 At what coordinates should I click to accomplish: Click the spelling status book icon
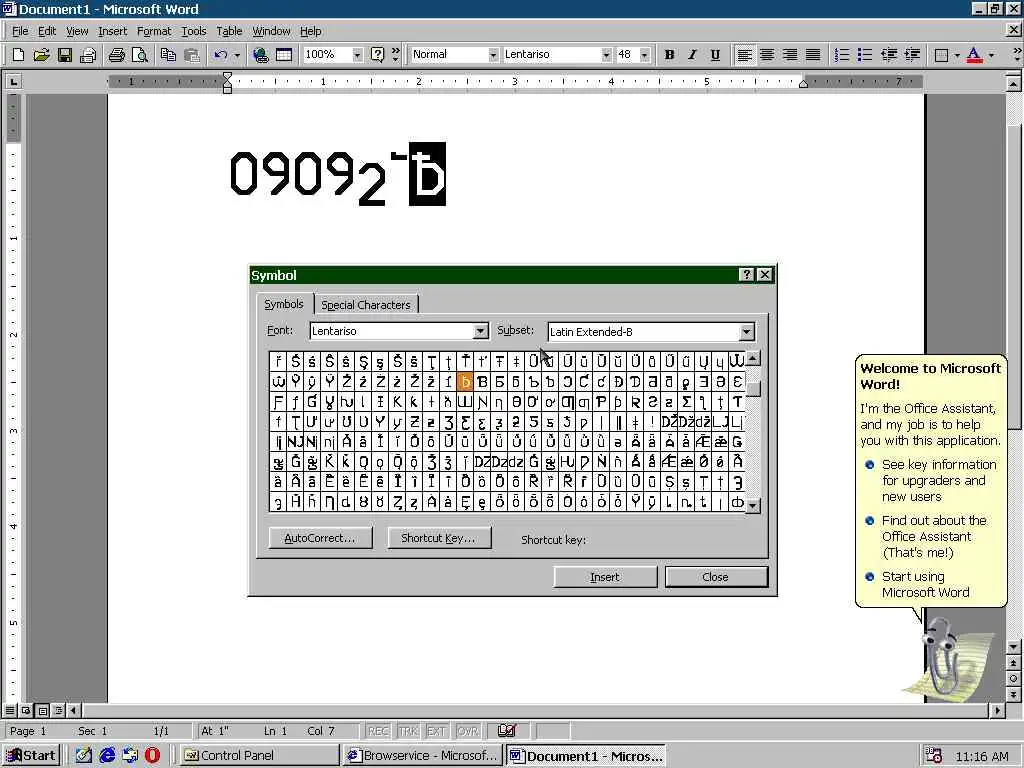pos(506,731)
